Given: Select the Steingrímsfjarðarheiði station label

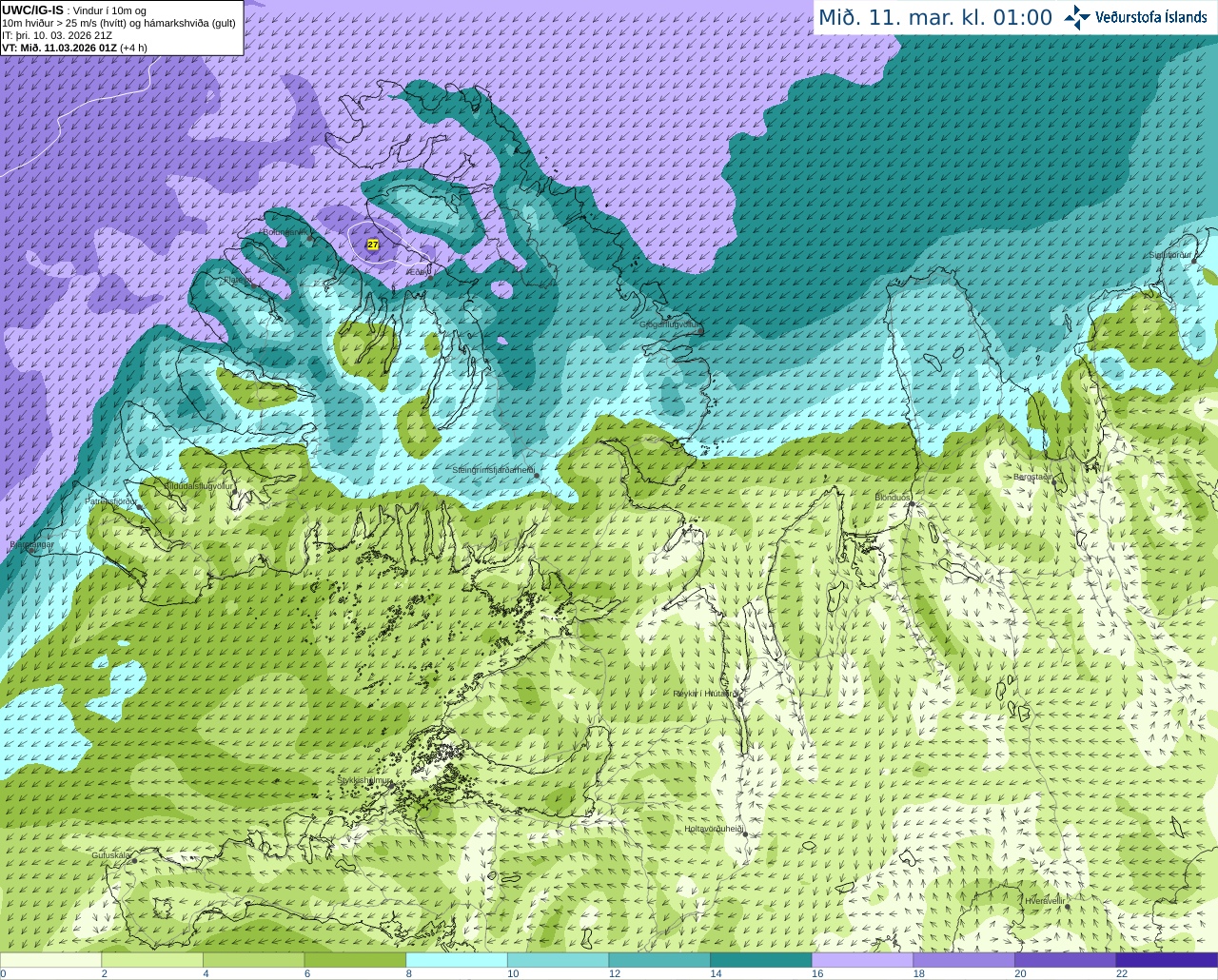Looking at the screenshot, I should click(x=493, y=470).
